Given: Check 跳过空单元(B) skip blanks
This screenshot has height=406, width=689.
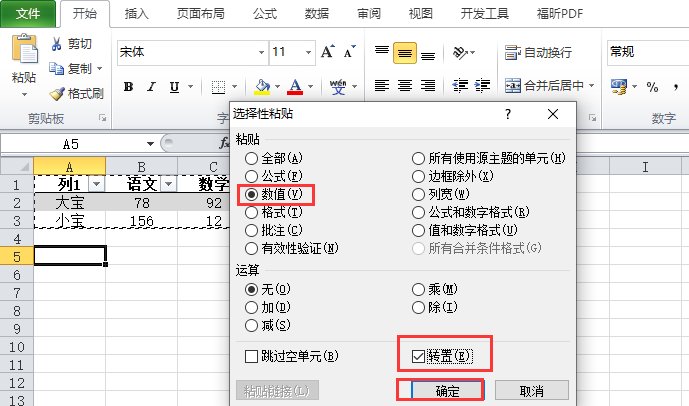Looking at the screenshot, I should click(x=251, y=356).
